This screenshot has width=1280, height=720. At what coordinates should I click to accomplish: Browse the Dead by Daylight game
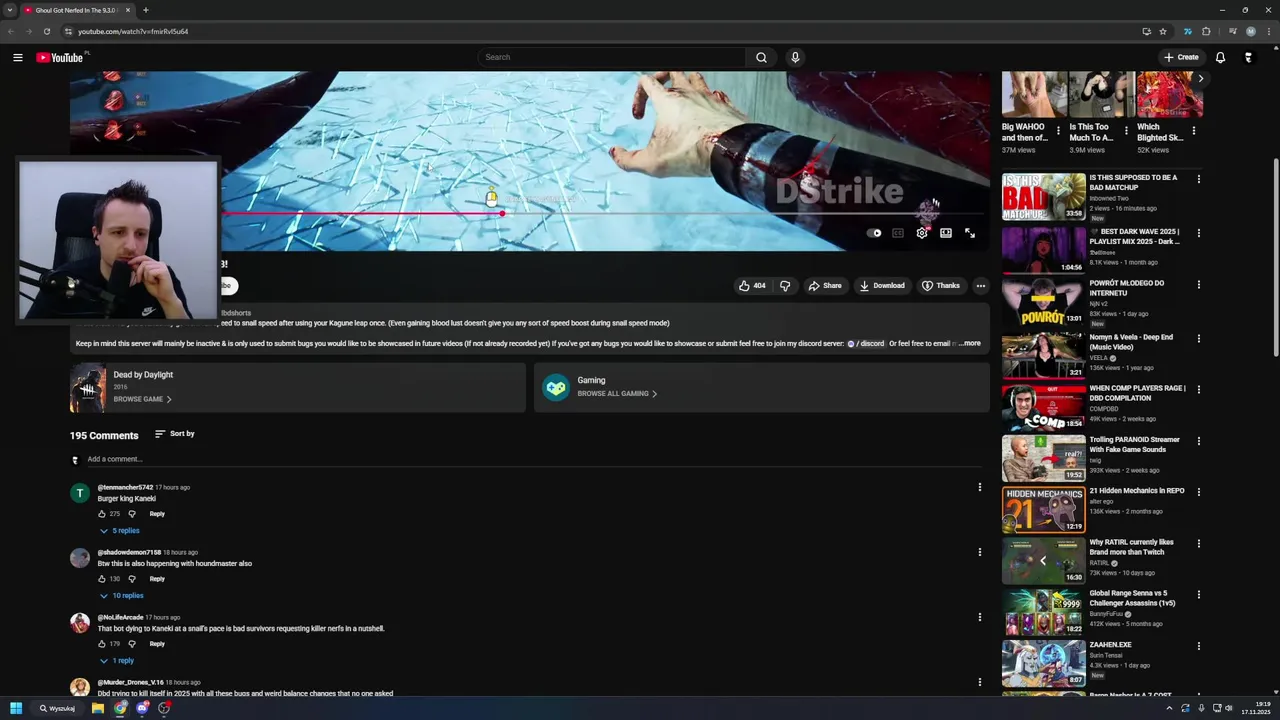pyautogui.click(x=142, y=399)
